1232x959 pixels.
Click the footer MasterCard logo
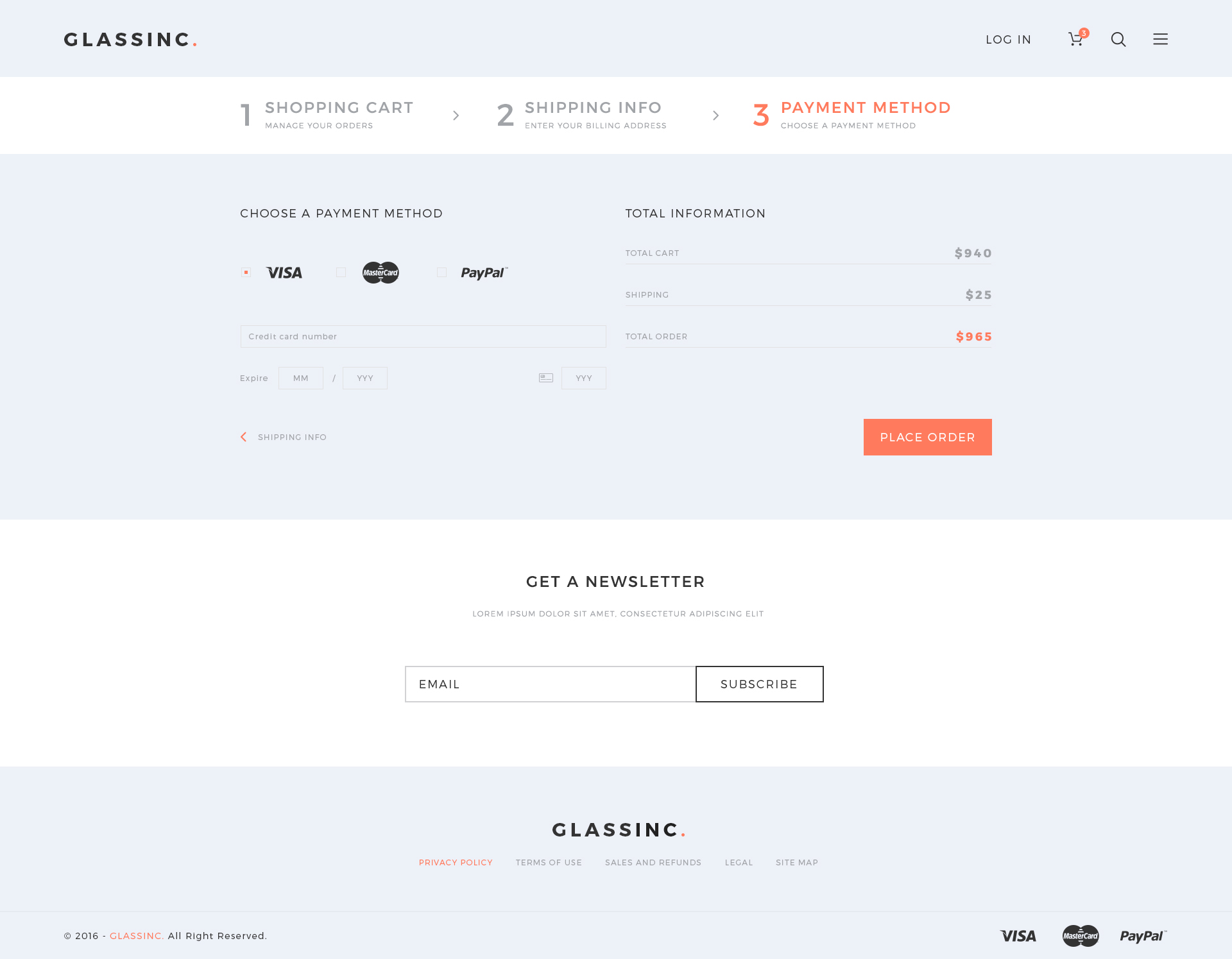[x=1081, y=936]
